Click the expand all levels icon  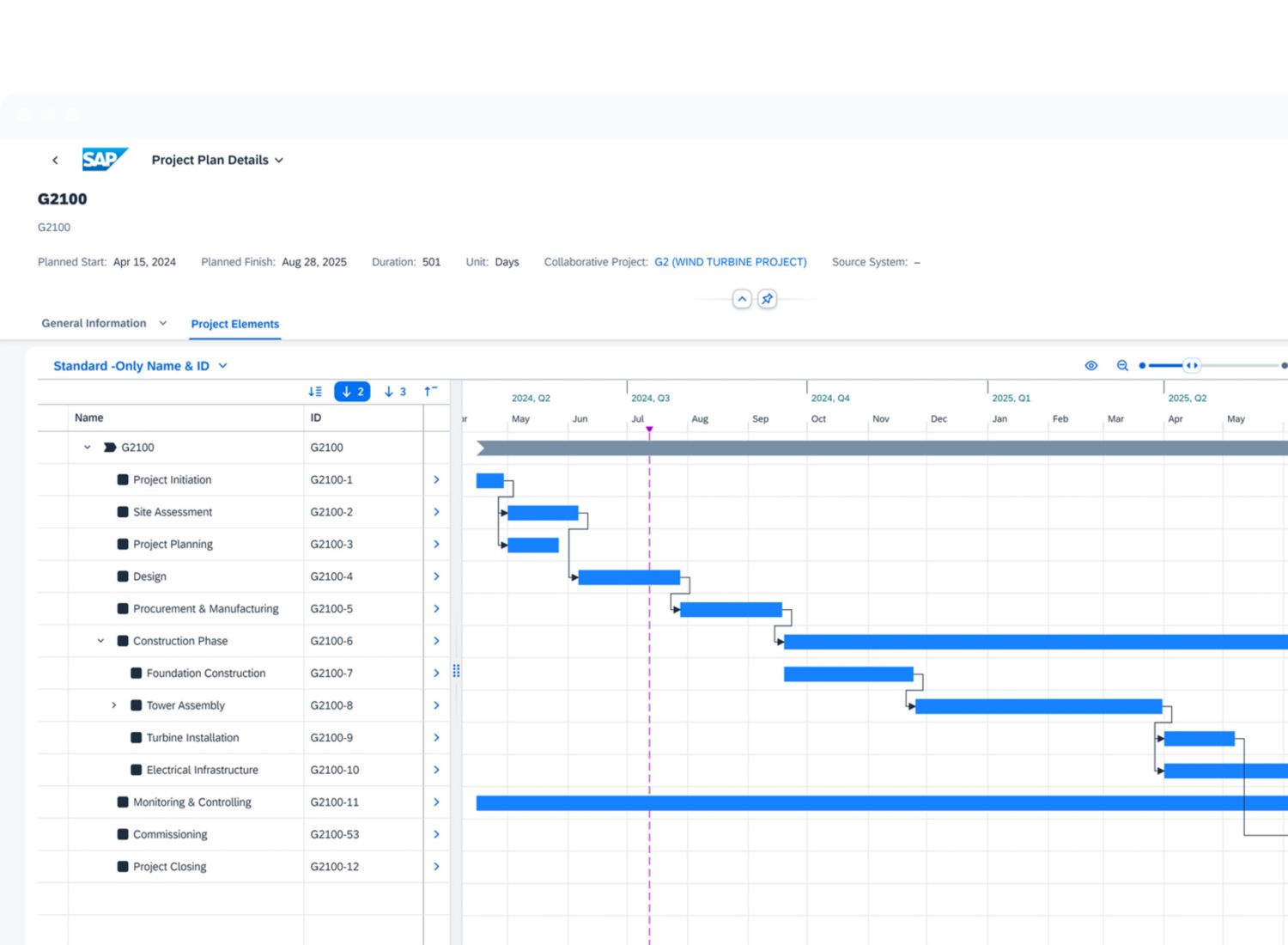point(315,392)
